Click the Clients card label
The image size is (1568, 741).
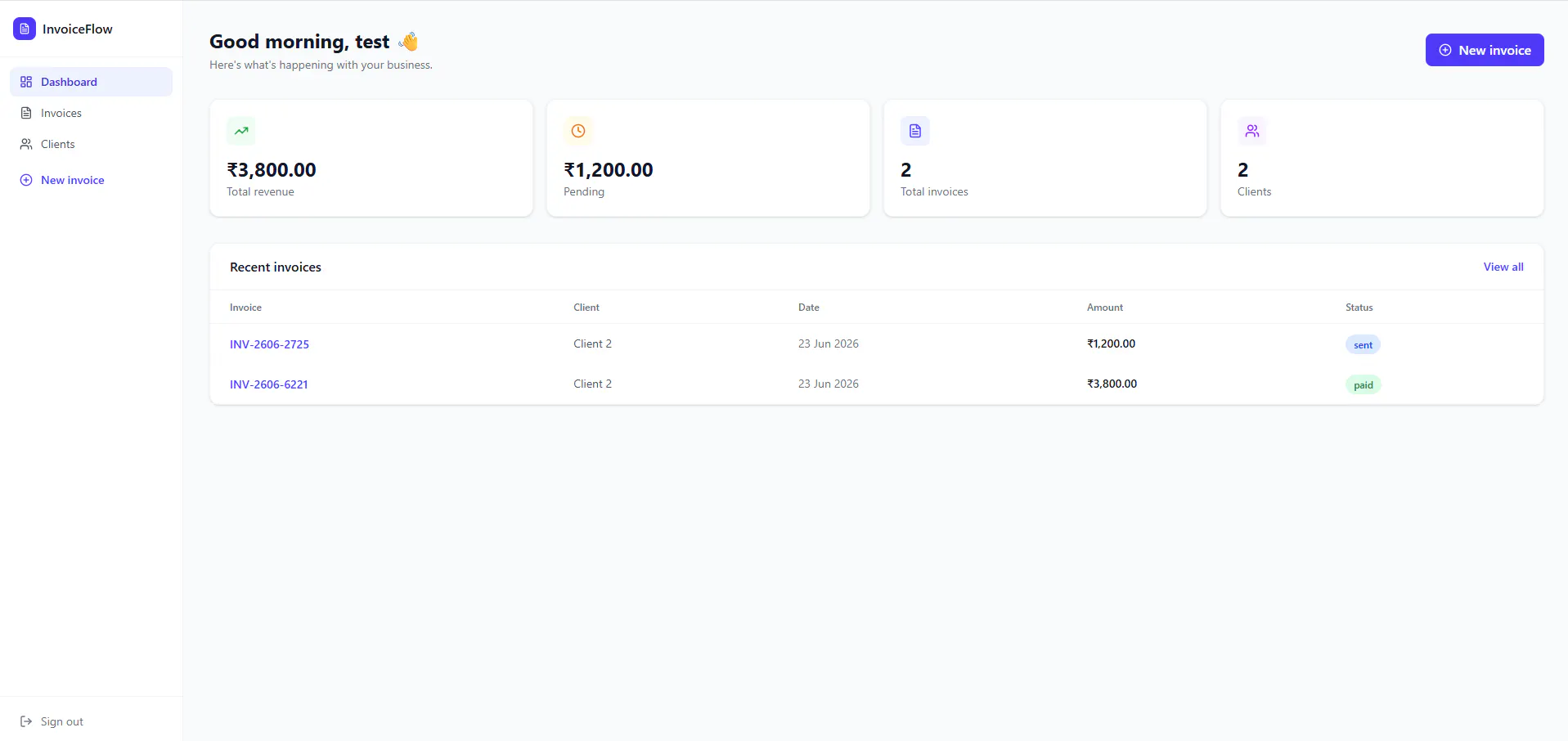pyautogui.click(x=1254, y=191)
